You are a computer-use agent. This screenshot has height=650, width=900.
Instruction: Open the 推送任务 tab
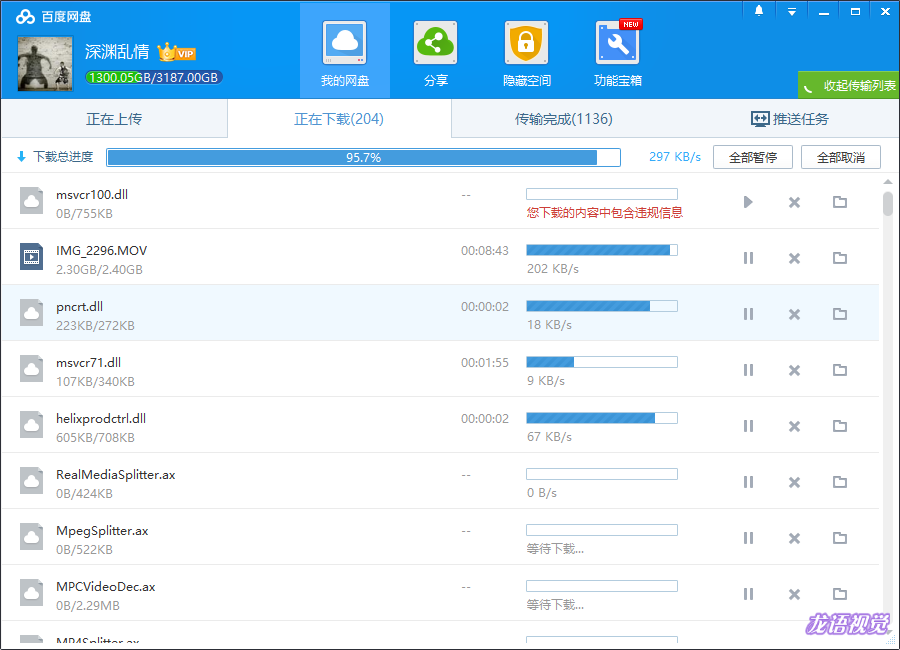click(x=790, y=119)
